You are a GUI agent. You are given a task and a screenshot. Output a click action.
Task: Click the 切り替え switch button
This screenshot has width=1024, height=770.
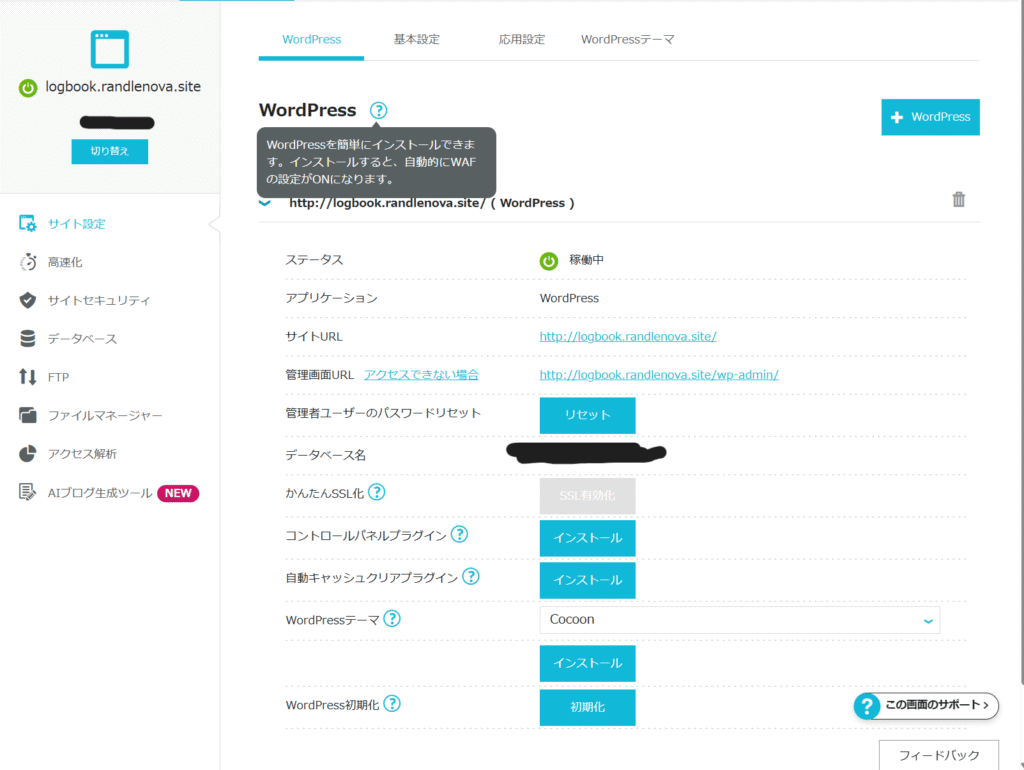[109, 151]
